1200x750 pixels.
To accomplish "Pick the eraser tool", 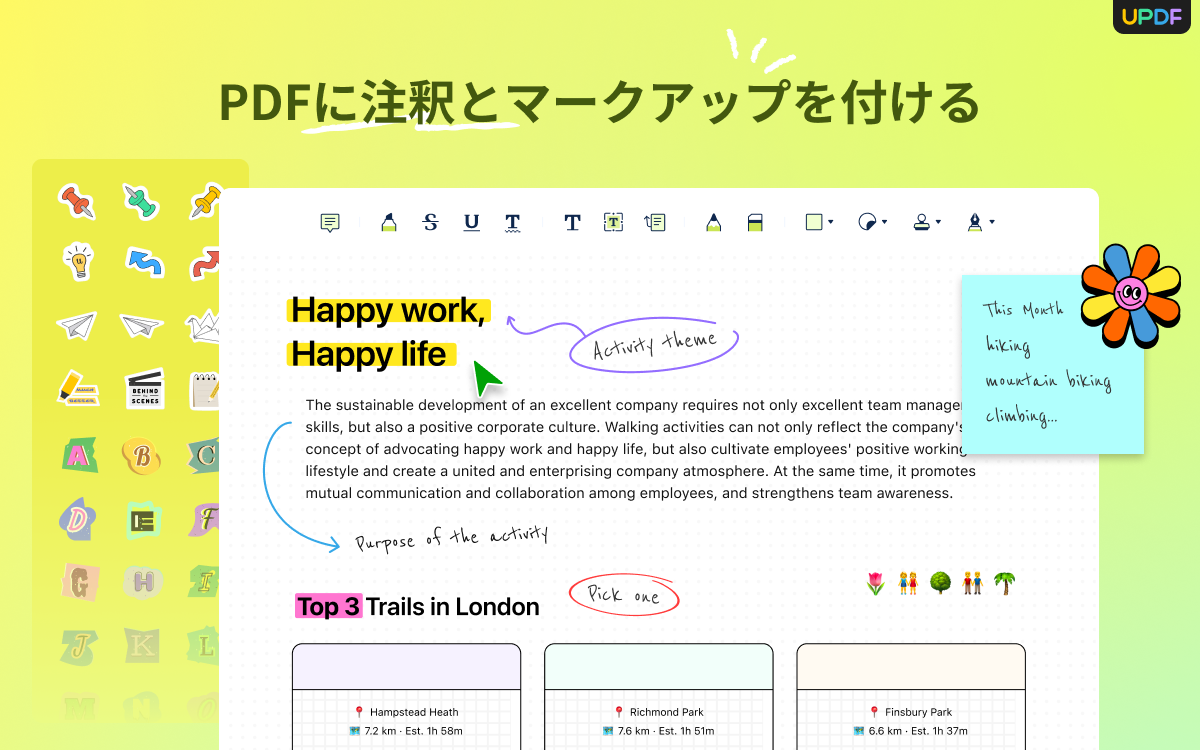I will point(755,222).
